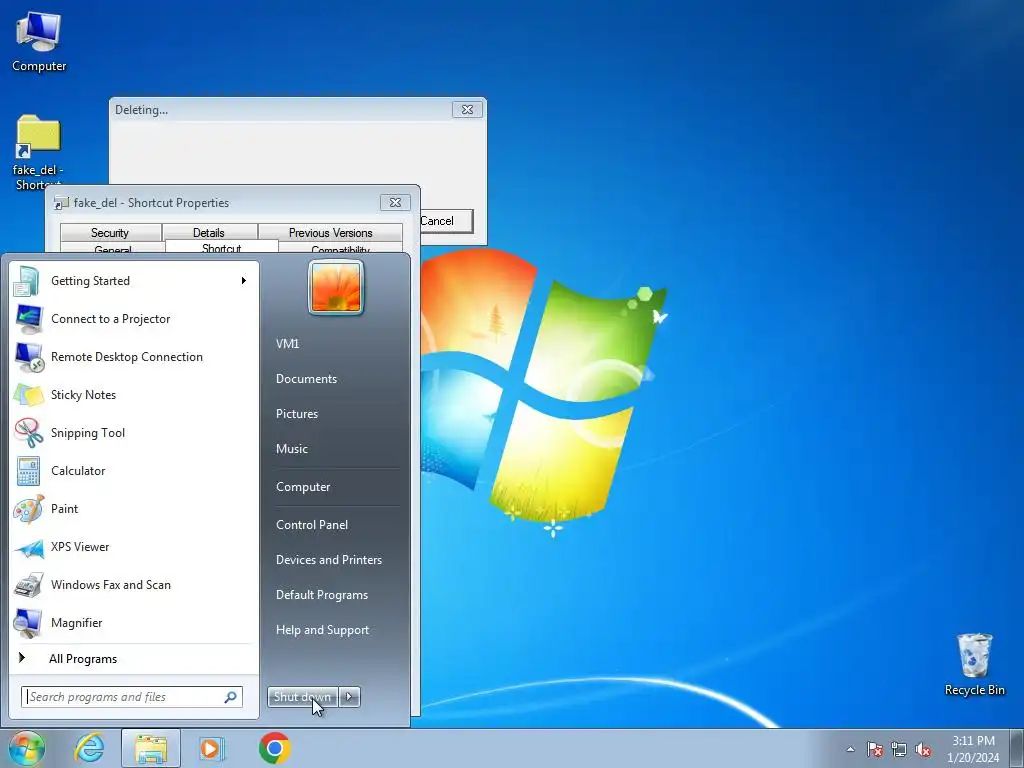
Task: Click the Calculator icon
Action: (x=28, y=471)
